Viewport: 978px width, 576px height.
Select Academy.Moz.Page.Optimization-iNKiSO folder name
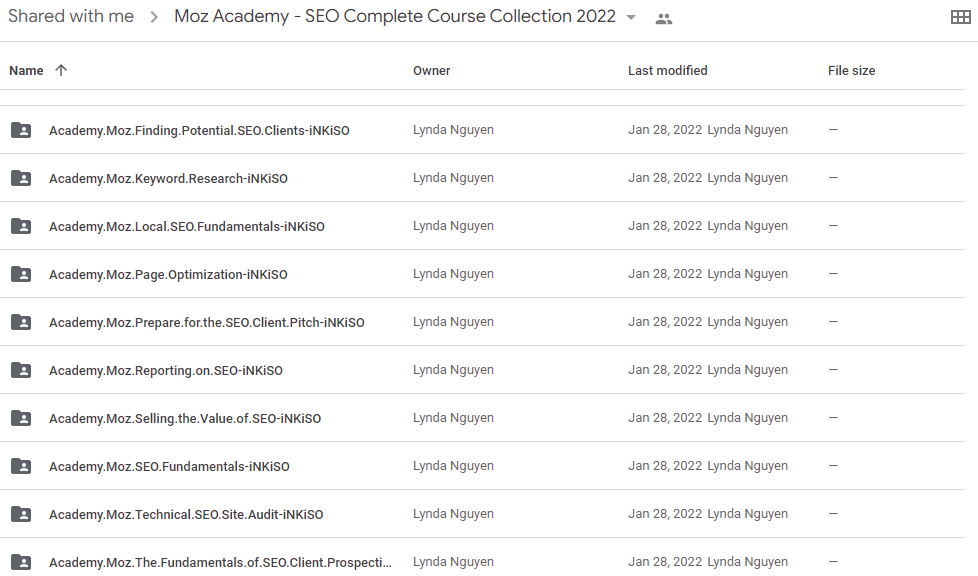[168, 275]
